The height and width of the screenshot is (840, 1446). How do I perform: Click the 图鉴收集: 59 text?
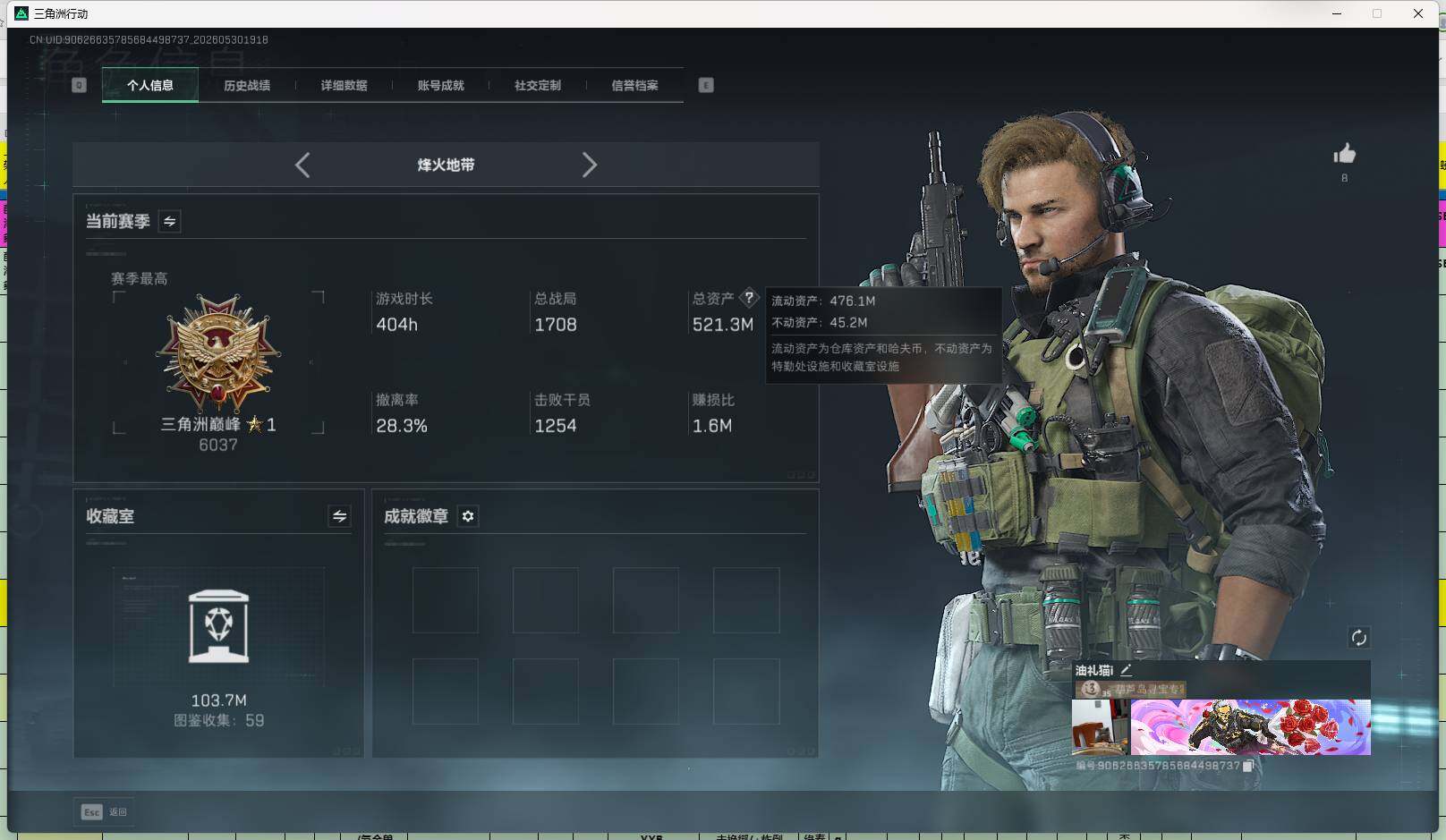pos(218,720)
